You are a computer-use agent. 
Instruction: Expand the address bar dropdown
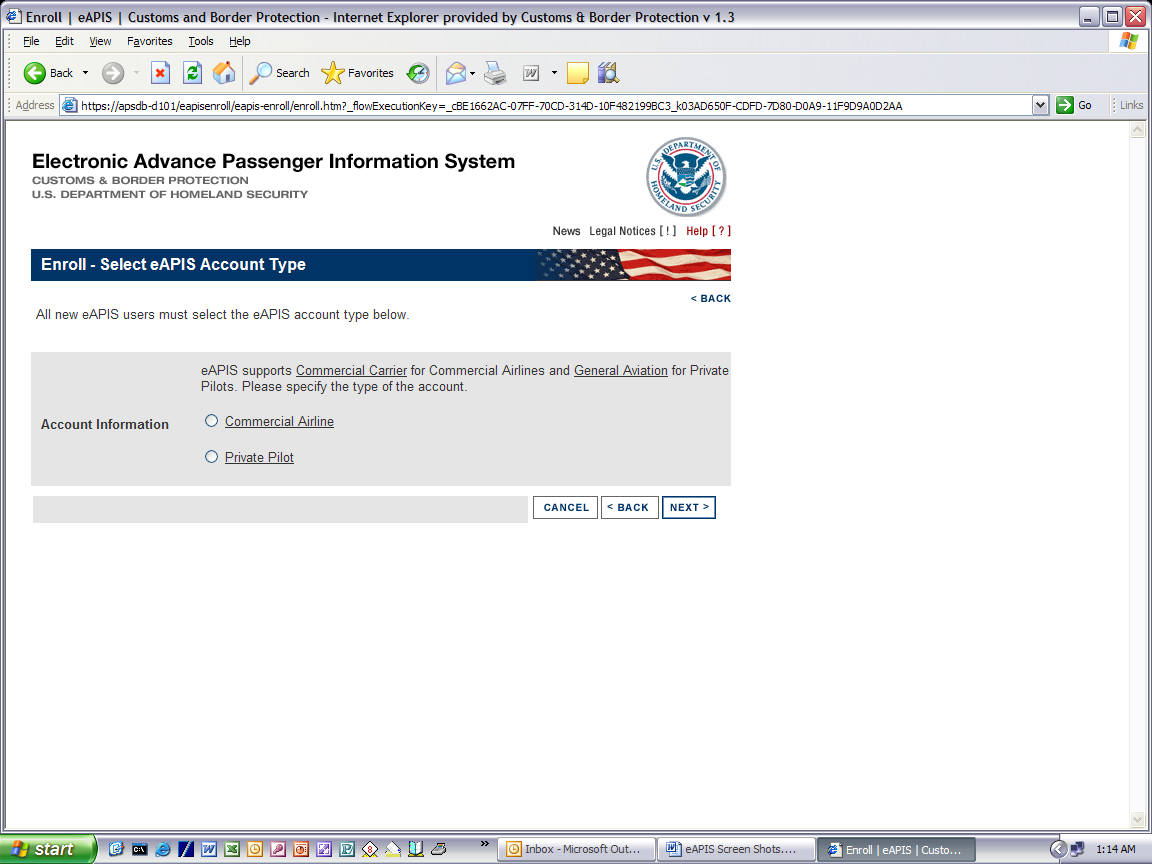[x=1040, y=105]
